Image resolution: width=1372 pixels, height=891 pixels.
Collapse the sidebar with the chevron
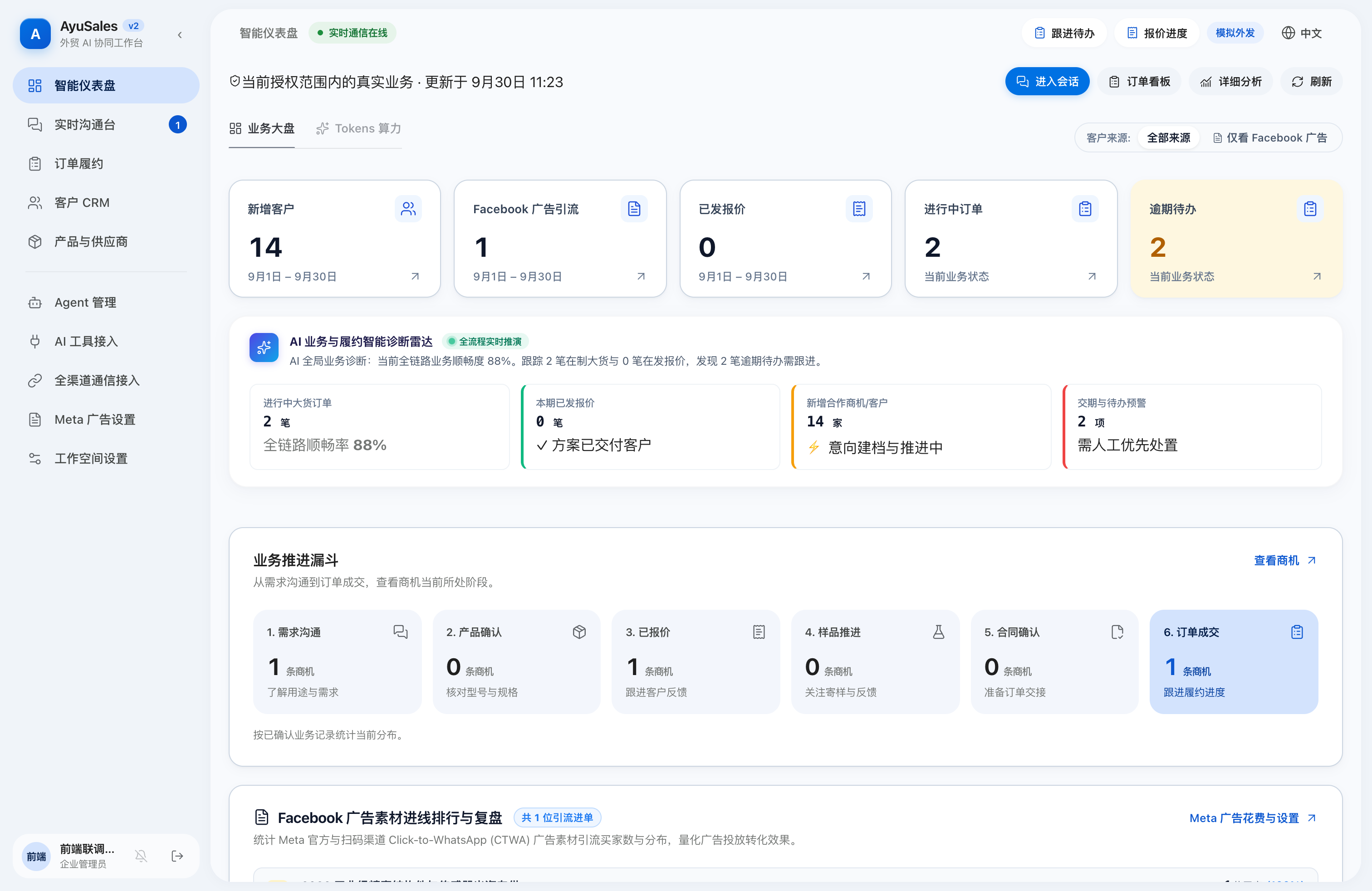coord(180,34)
